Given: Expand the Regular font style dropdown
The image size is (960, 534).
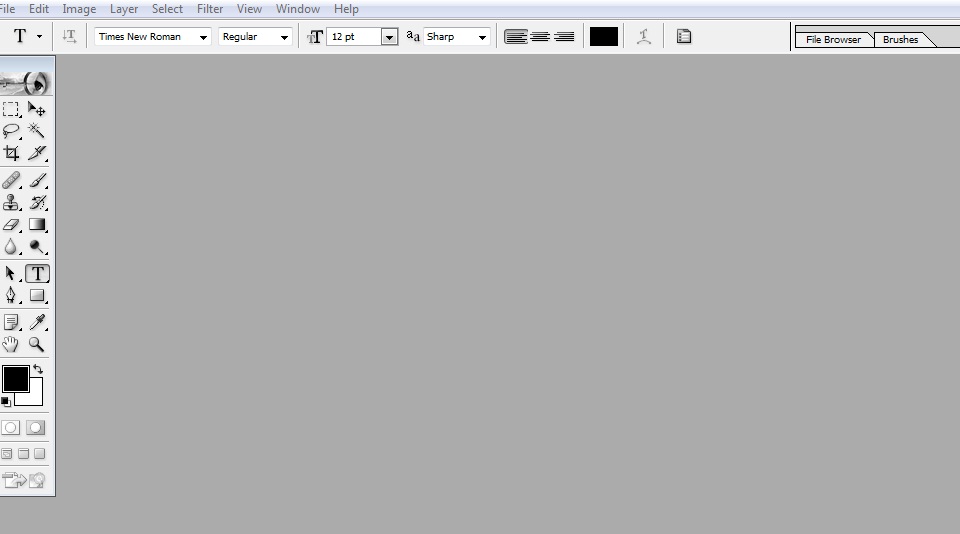Looking at the screenshot, I should click(x=284, y=37).
